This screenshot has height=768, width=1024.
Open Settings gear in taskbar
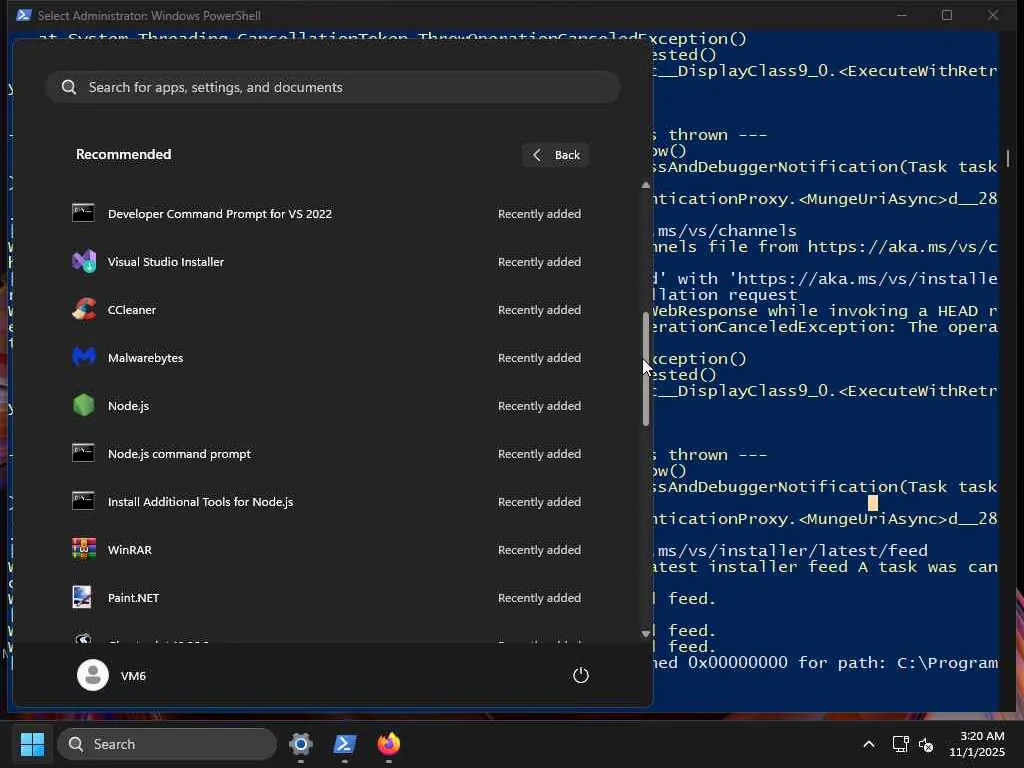300,744
